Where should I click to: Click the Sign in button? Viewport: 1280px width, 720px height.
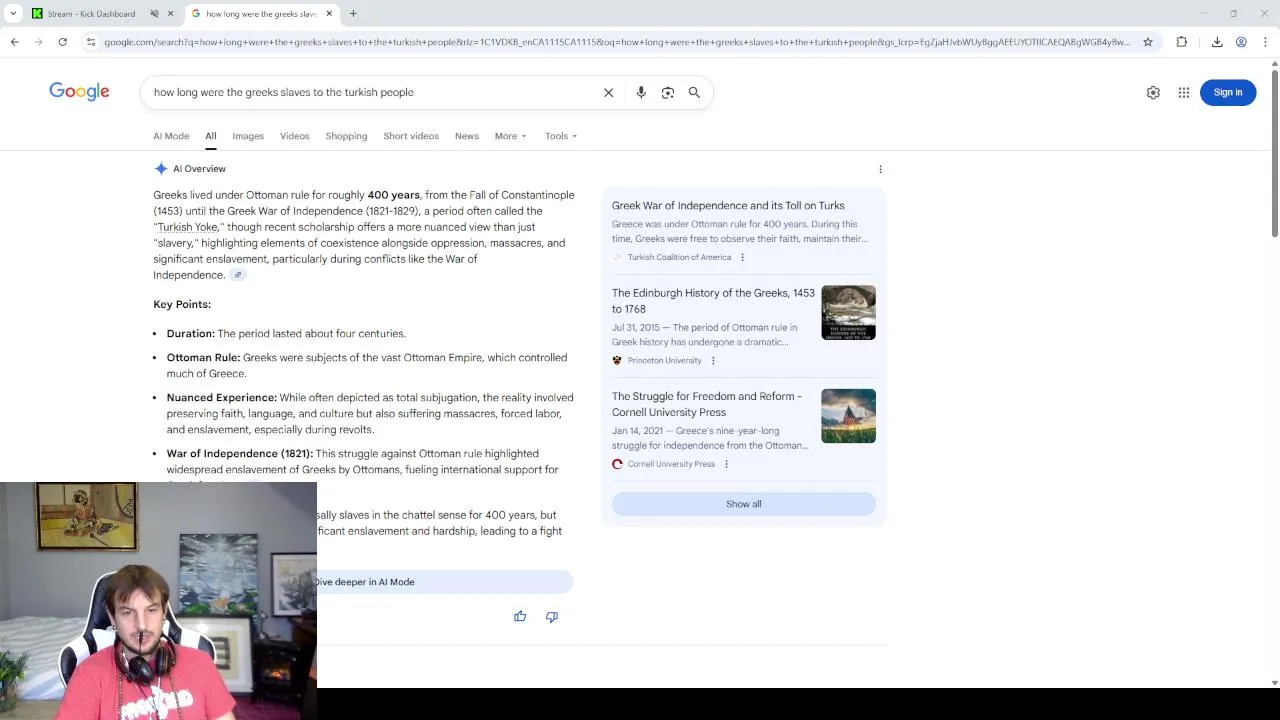click(1228, 92)
